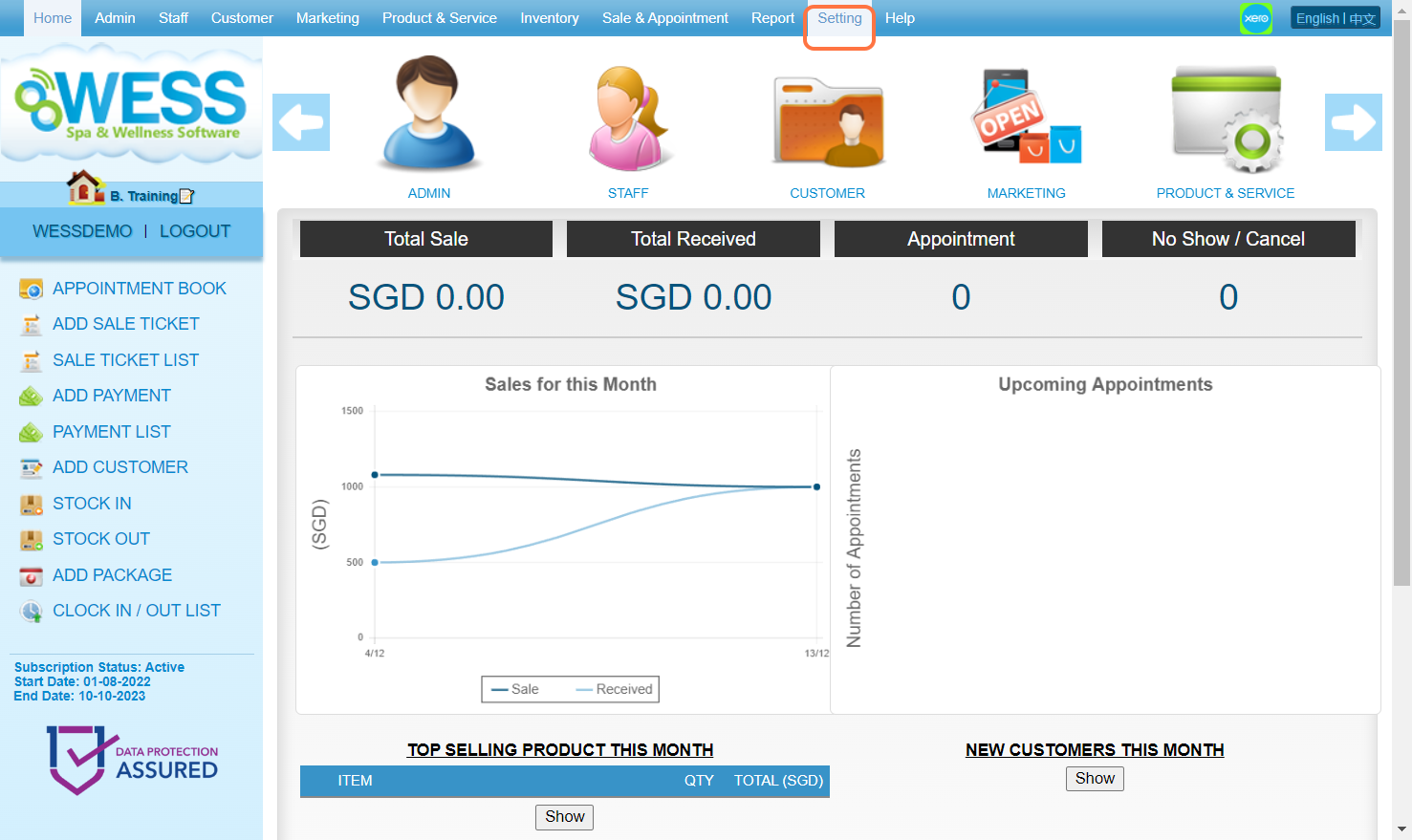Click the B. Training house icon
This screenshot has height=840, width=1412.
click(x=86, y=187)
